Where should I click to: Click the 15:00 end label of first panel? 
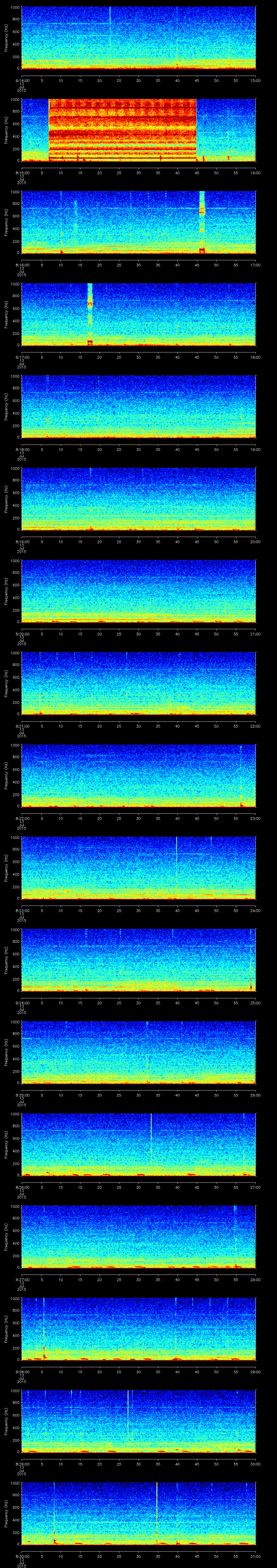click(x=256, y=80)
